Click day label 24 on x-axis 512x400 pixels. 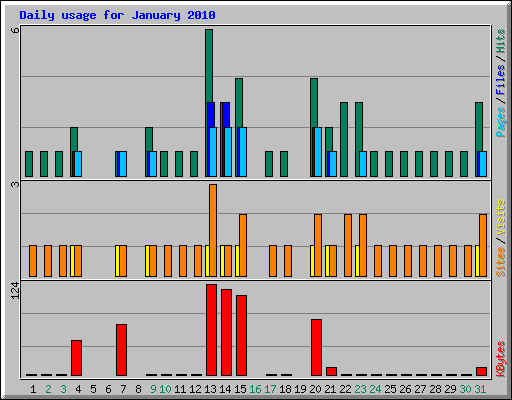tap(375, 389)
